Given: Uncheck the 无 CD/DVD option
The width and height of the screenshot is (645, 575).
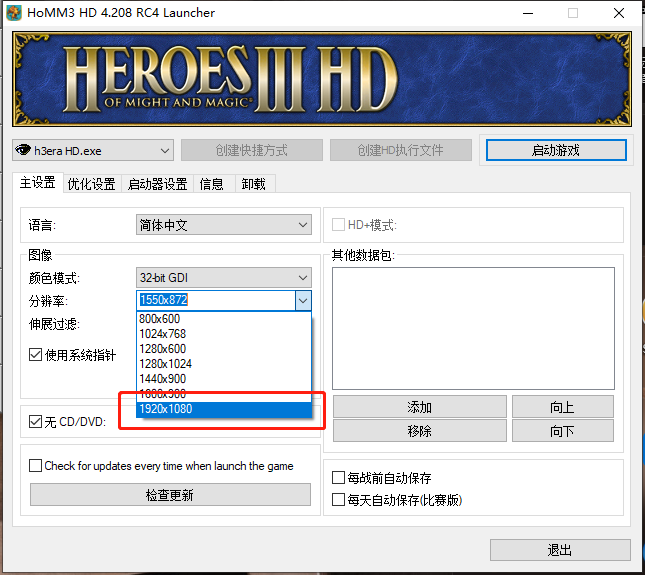Looking at the screenshot, I should coord(36,421).
